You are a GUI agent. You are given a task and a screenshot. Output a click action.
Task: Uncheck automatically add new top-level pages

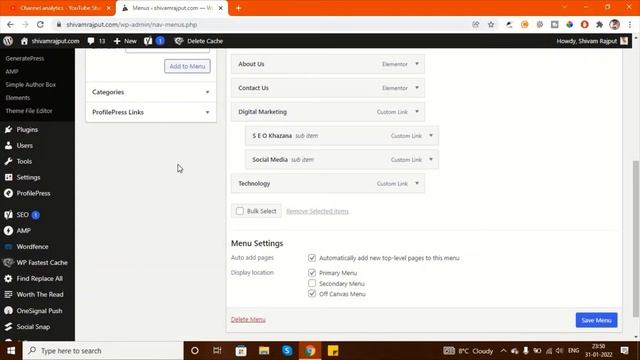tap(312, 258)
